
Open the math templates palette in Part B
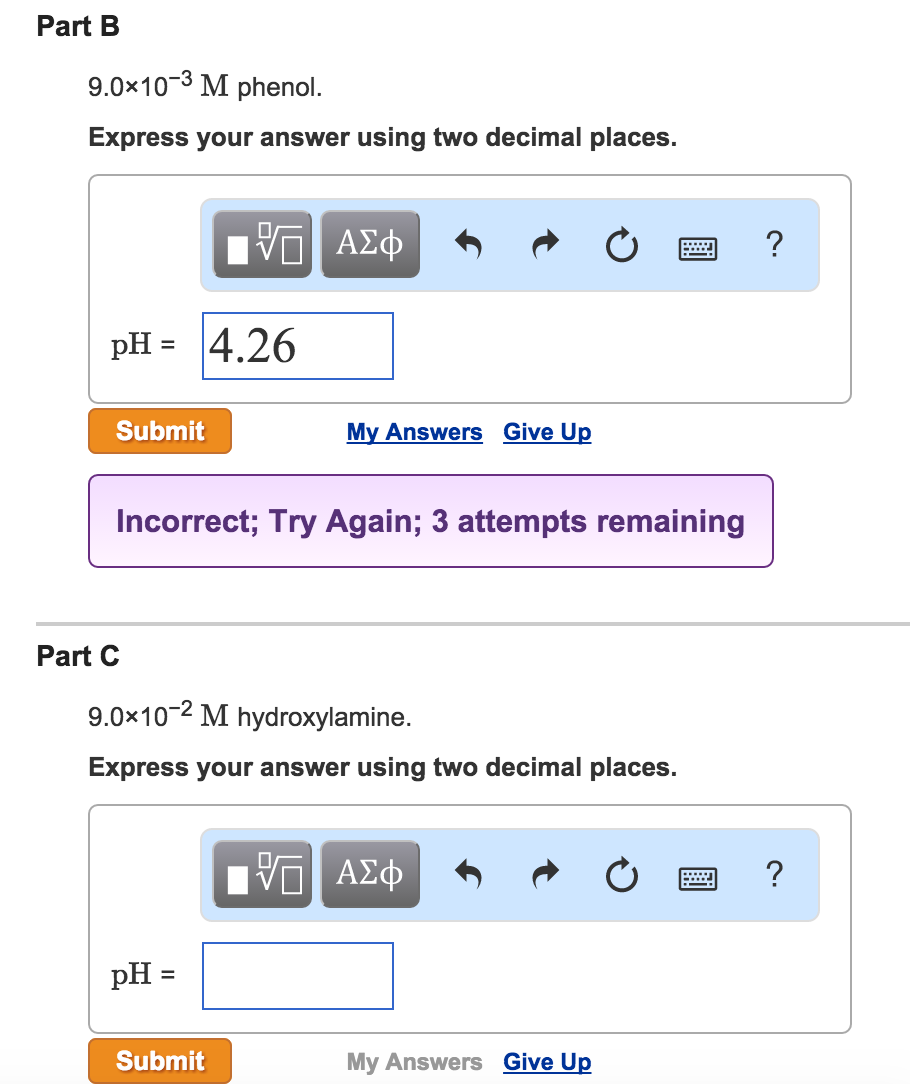point(261,243)
